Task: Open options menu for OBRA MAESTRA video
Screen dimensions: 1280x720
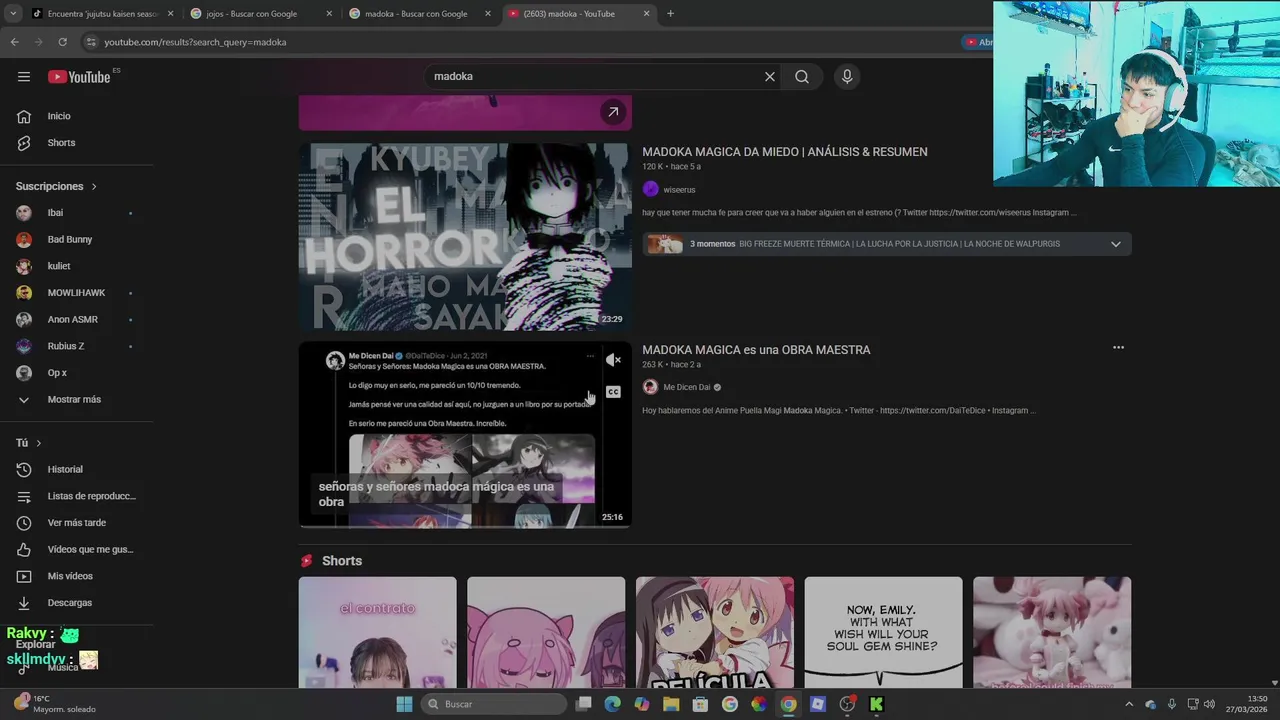Action: click(x=1118, y=348)
